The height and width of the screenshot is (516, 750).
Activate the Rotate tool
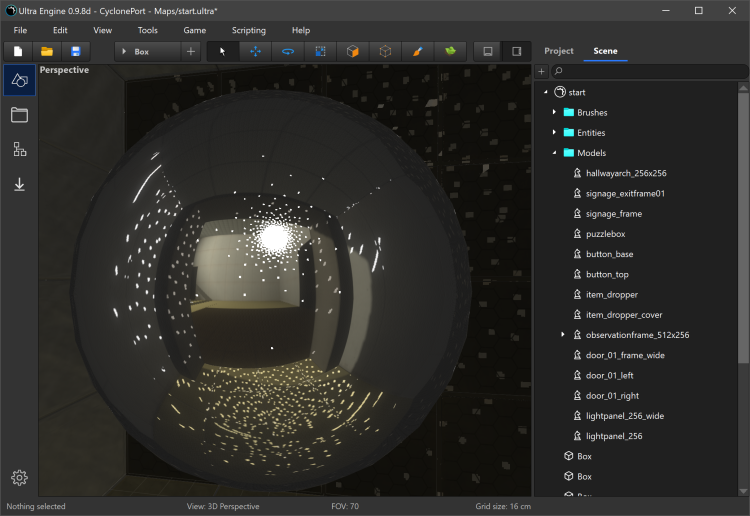click(x=288, y=51)
